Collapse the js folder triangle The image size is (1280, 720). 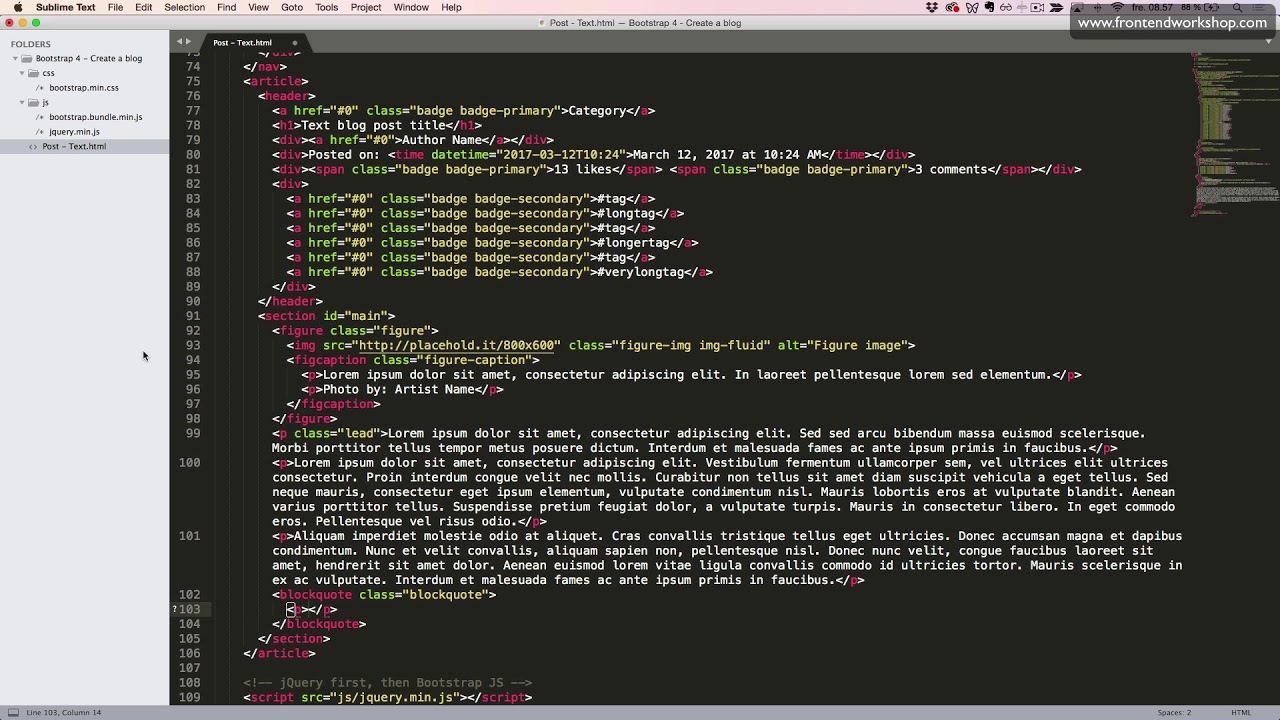click(22, 102)
